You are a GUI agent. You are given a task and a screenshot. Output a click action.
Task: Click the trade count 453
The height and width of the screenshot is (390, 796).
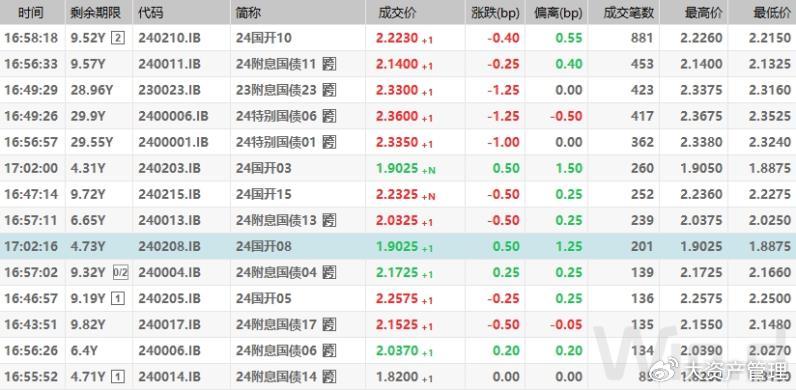point(643,64)
